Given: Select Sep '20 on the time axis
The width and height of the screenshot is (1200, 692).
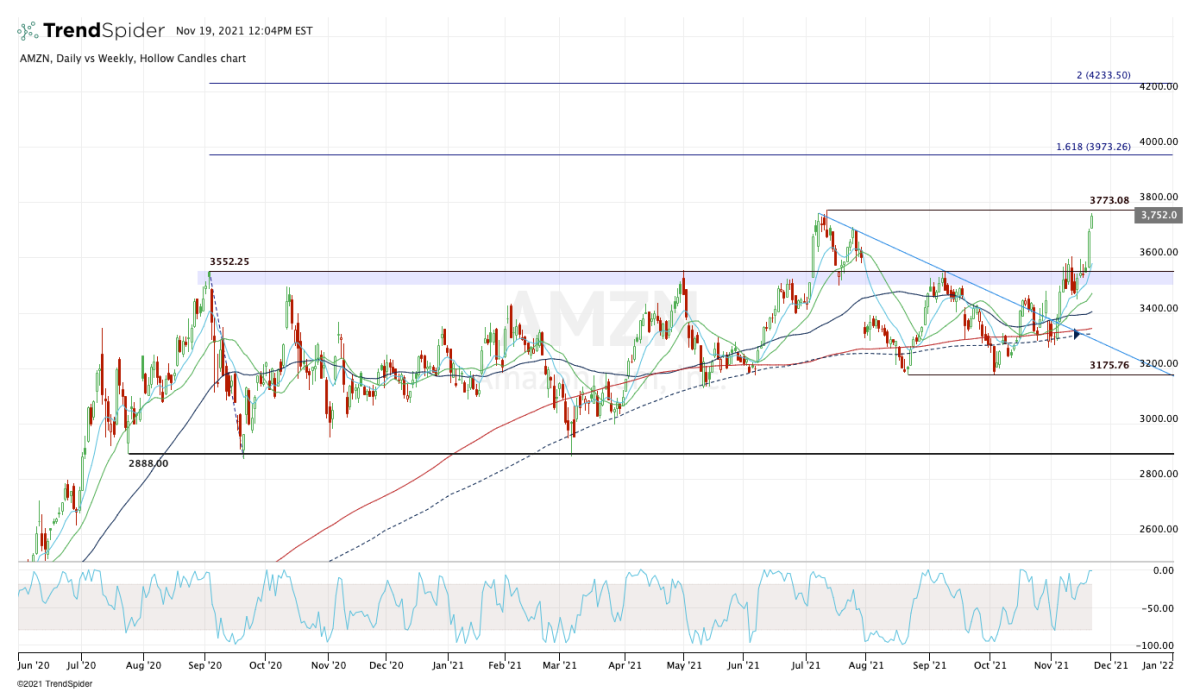Looking at the screenshot, I should [208, 663].
